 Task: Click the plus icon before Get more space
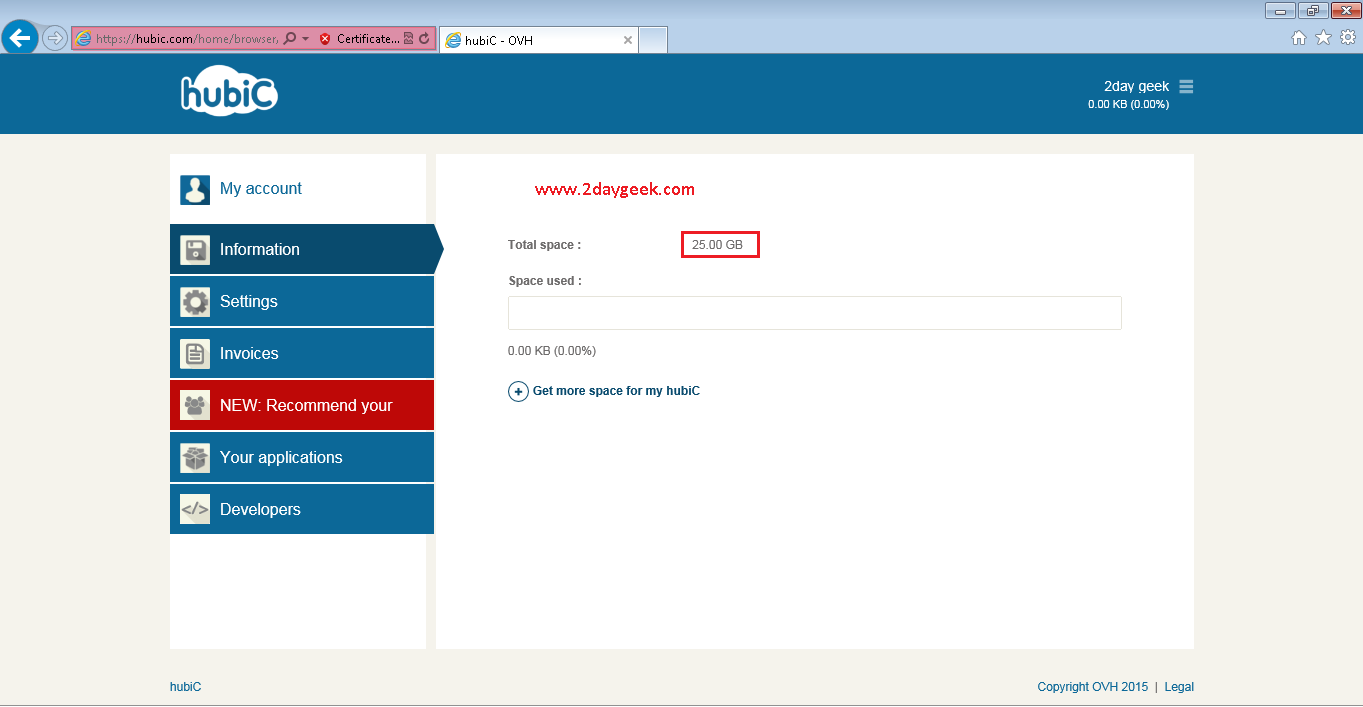[518, 392]
